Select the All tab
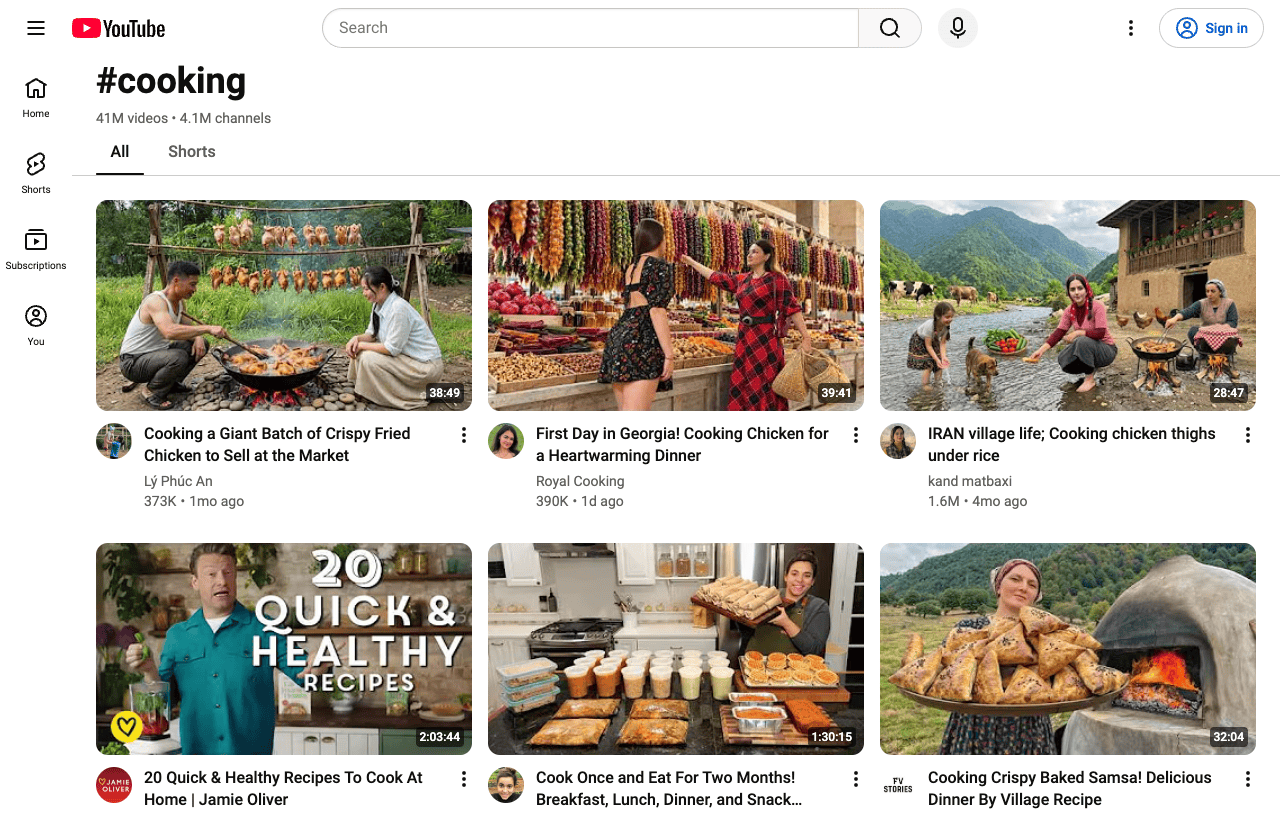 click(120, 152)
